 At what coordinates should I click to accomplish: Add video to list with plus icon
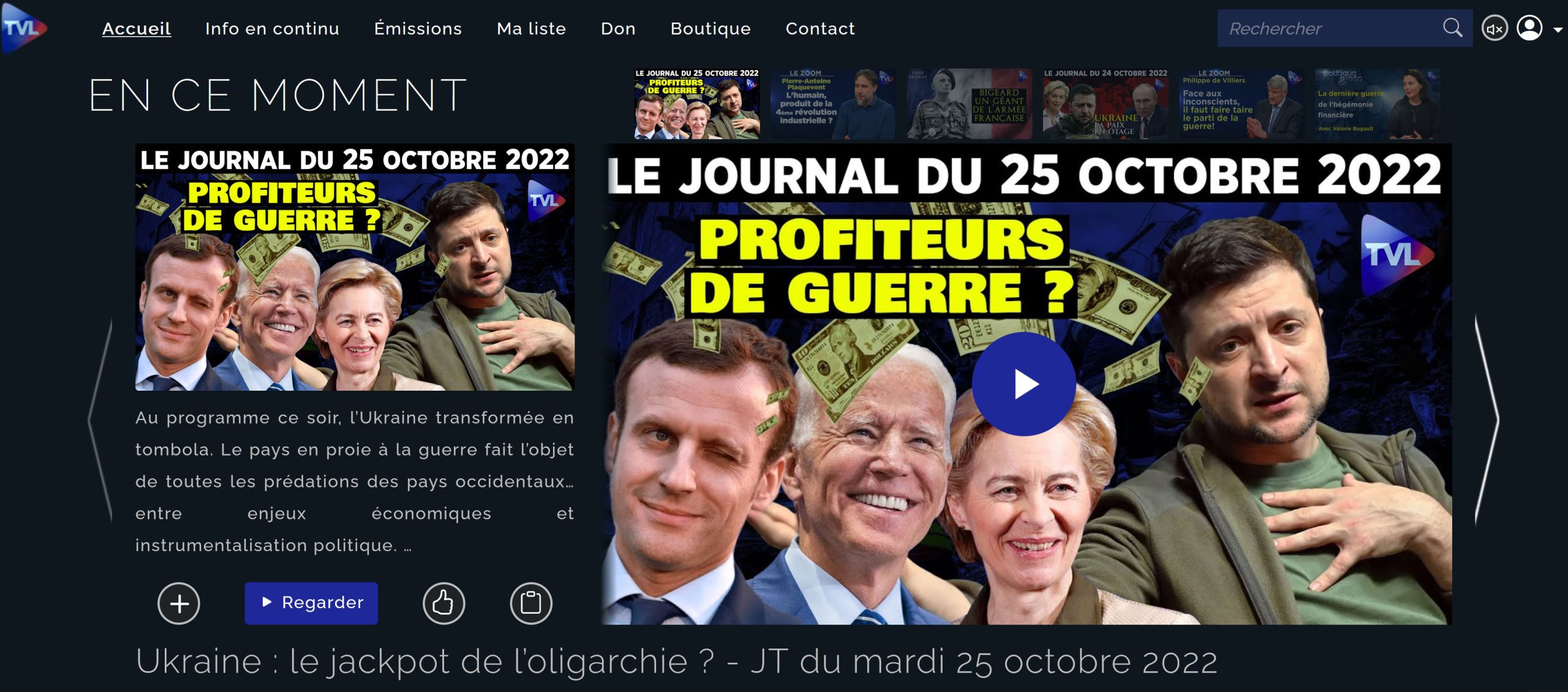pyautogui.click(x=179, y=603)
